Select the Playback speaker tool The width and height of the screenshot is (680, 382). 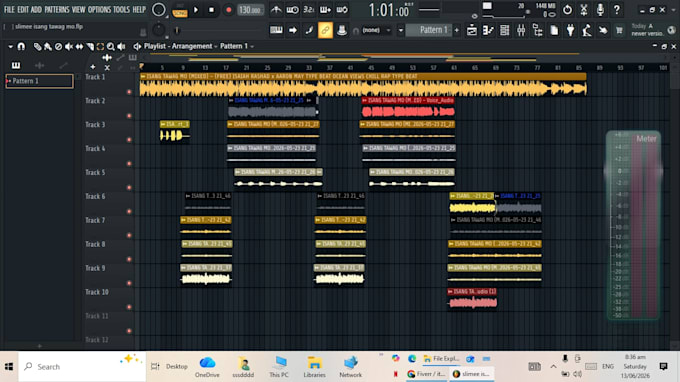[121, 46]
